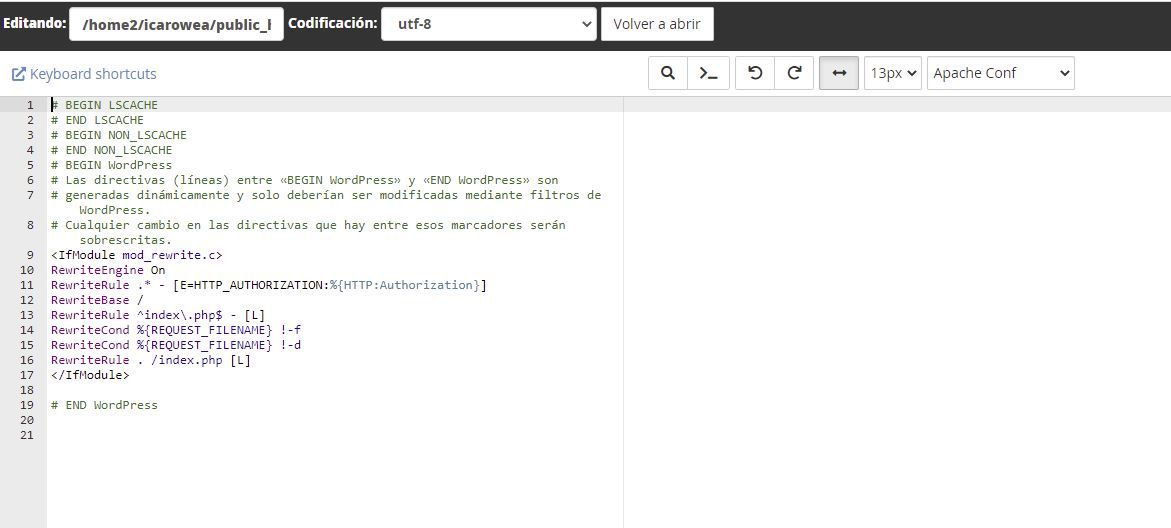The height and width of the screenshot is (528, 1171).
Task: Focus the file path field /home2/icarowea
Action: [176, 24]
